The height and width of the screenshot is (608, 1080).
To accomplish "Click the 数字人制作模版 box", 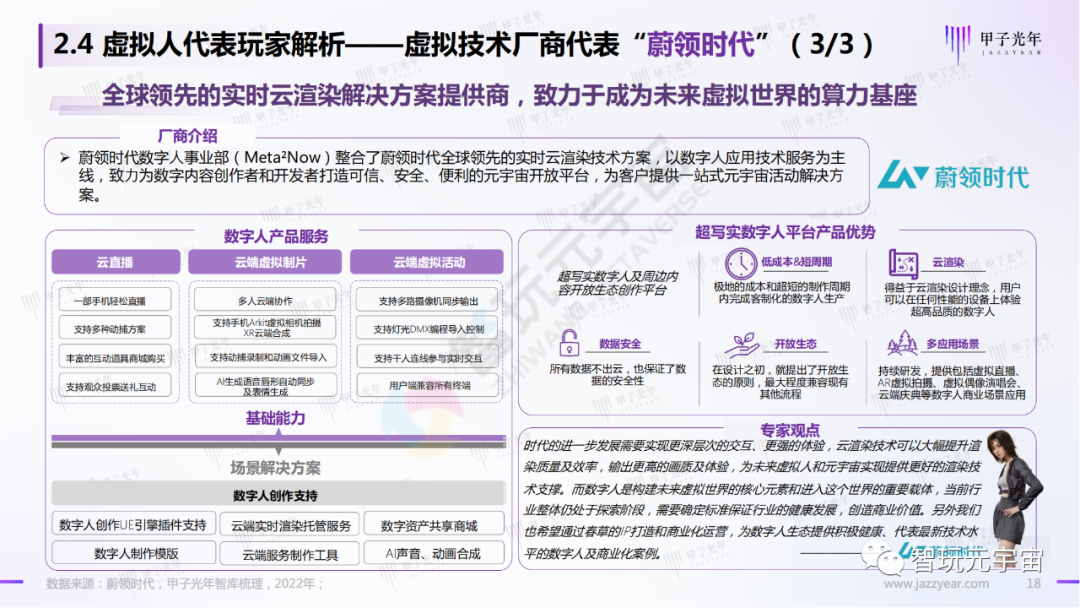I will pyautogui.click(x=134, y=553).
